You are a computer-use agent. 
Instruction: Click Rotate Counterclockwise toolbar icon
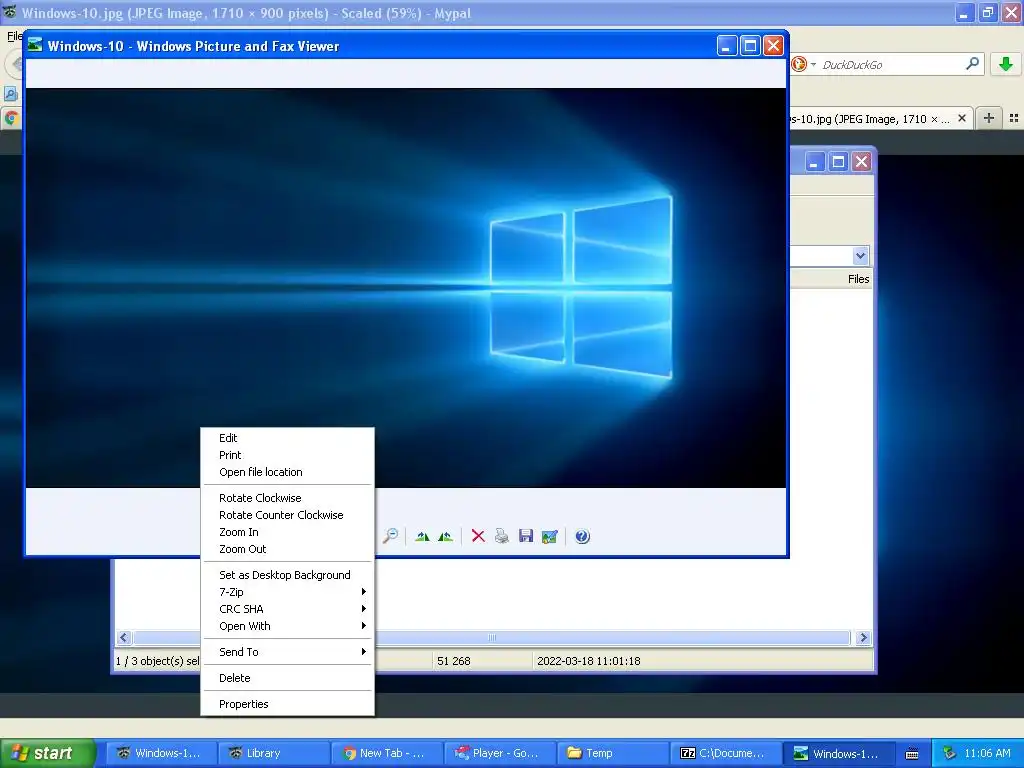[x=445, y=536]
